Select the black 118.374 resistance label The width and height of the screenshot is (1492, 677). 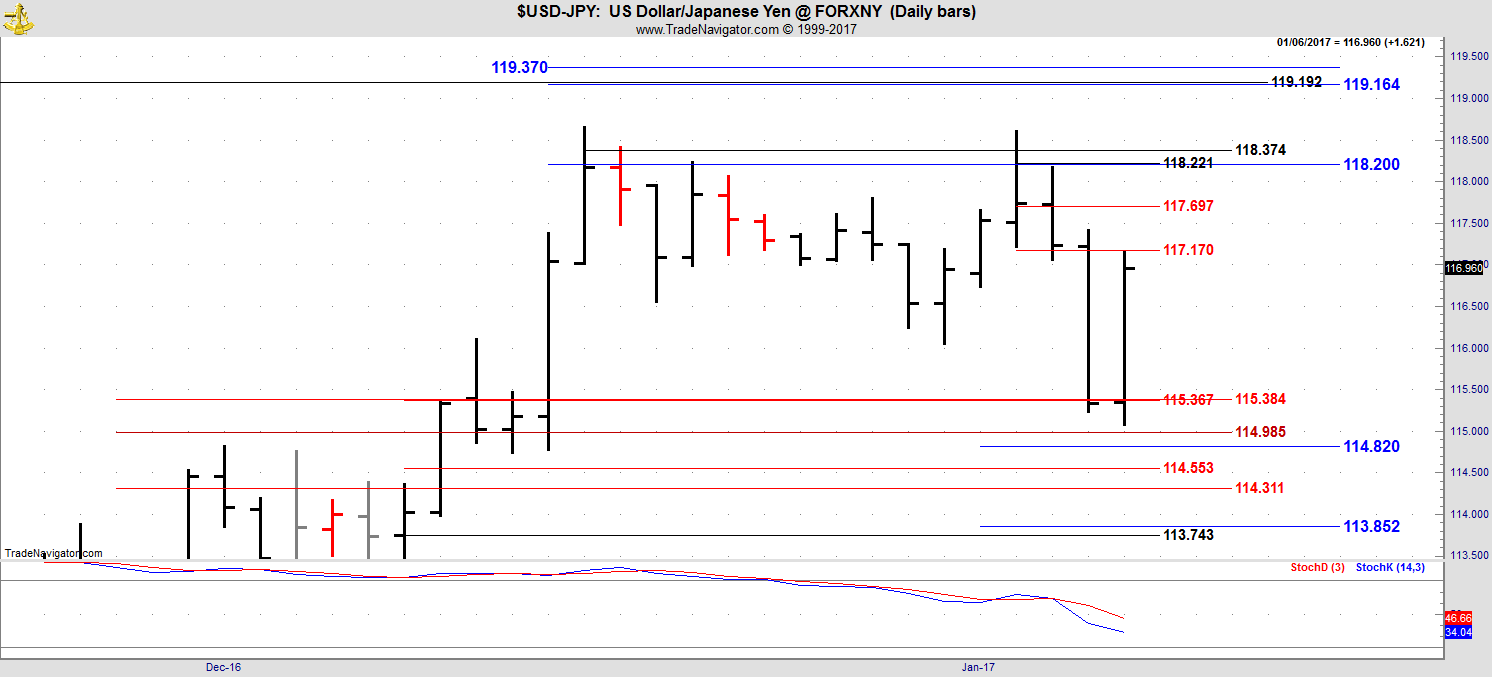(1260, 150)
